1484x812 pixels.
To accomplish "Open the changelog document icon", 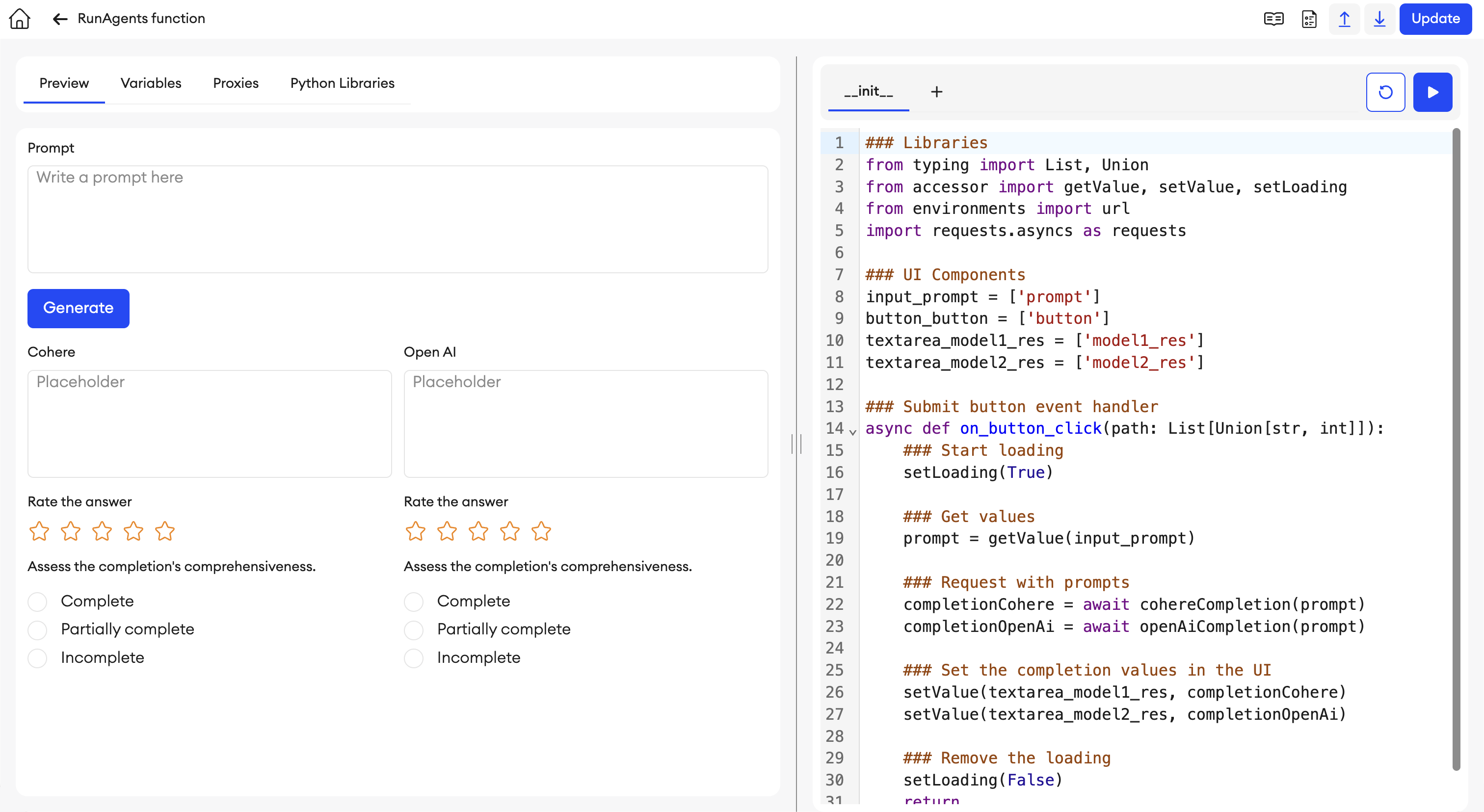I will click(x=1309, y=19).
